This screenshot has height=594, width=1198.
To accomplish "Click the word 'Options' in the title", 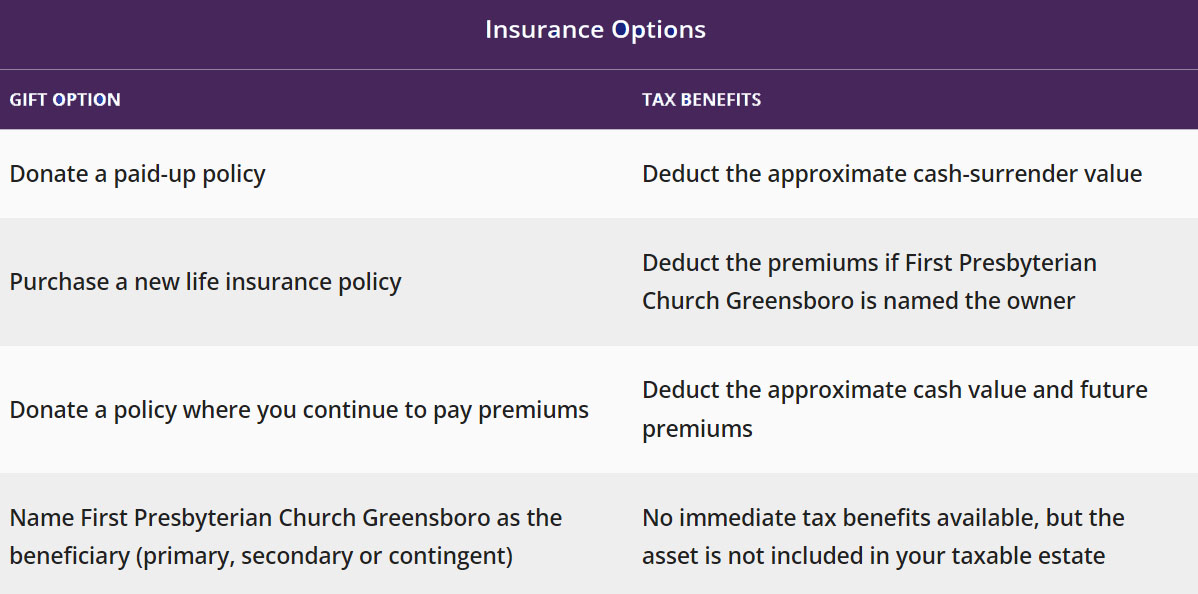I will (661, 30).
